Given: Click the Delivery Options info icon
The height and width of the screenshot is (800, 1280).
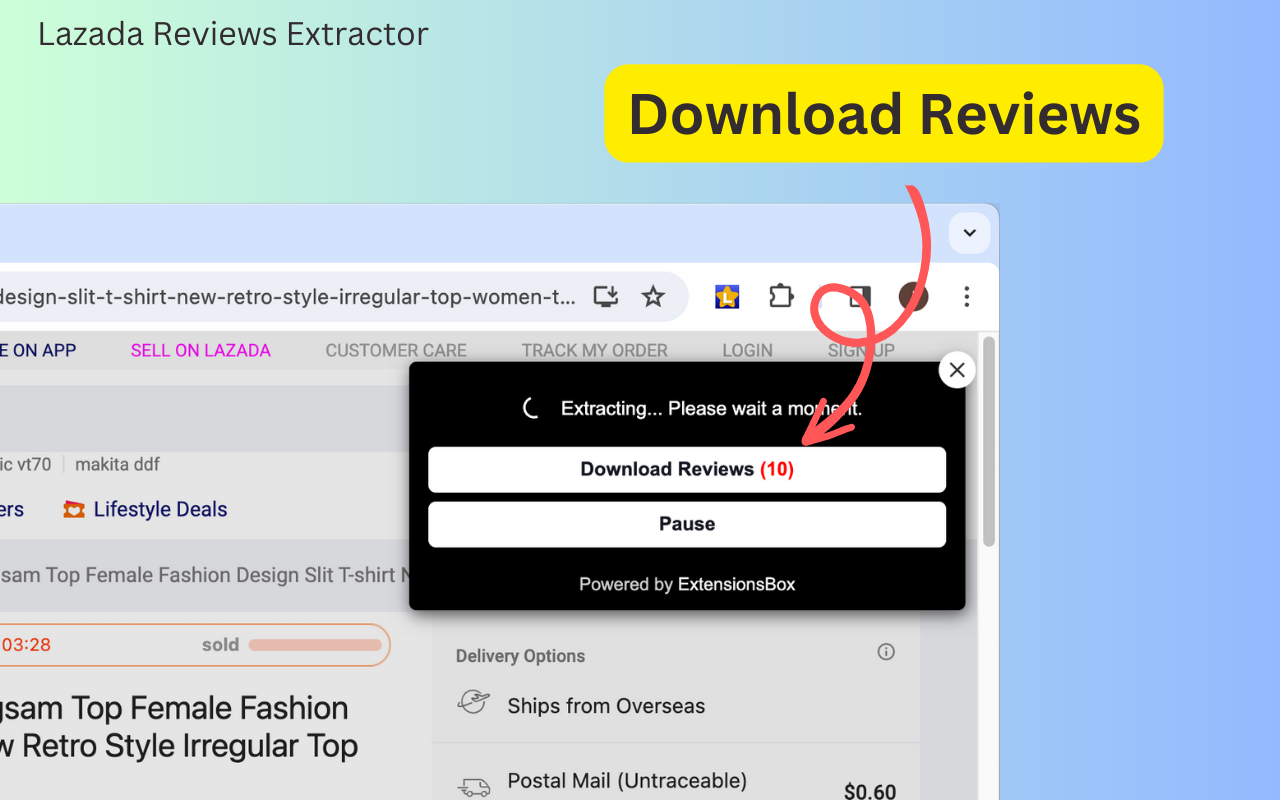Looking at the screenshot, I should (x=886, y=651).
